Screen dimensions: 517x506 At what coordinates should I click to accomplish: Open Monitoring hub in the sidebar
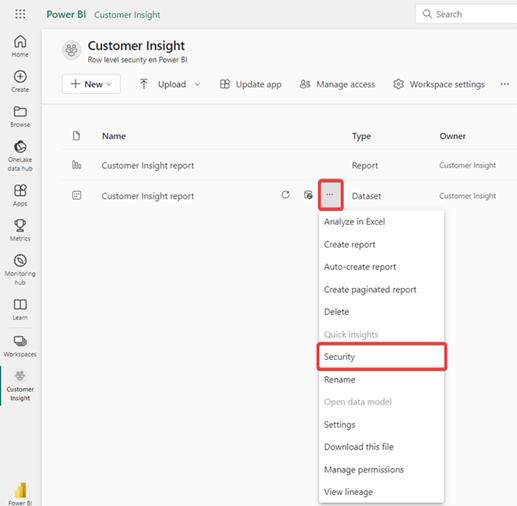tap(20, 269)
